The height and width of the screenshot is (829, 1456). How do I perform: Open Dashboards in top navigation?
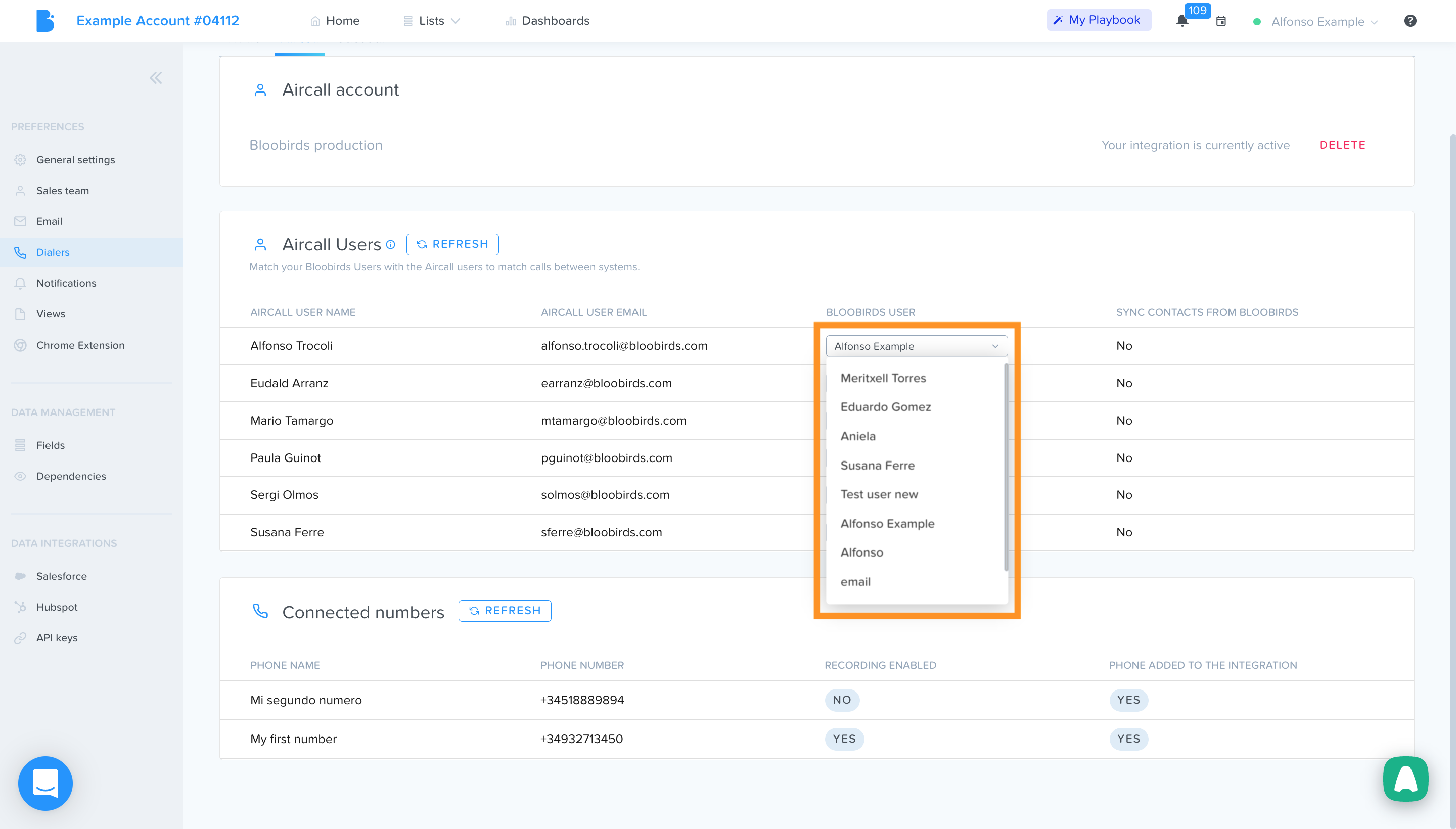point(547,21)
